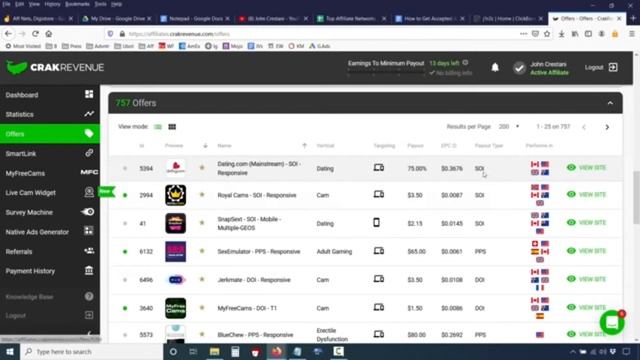The image size is (640, 360).
Task: Toggle favorite star on Dating.com offer
Action: pos(202,168)
